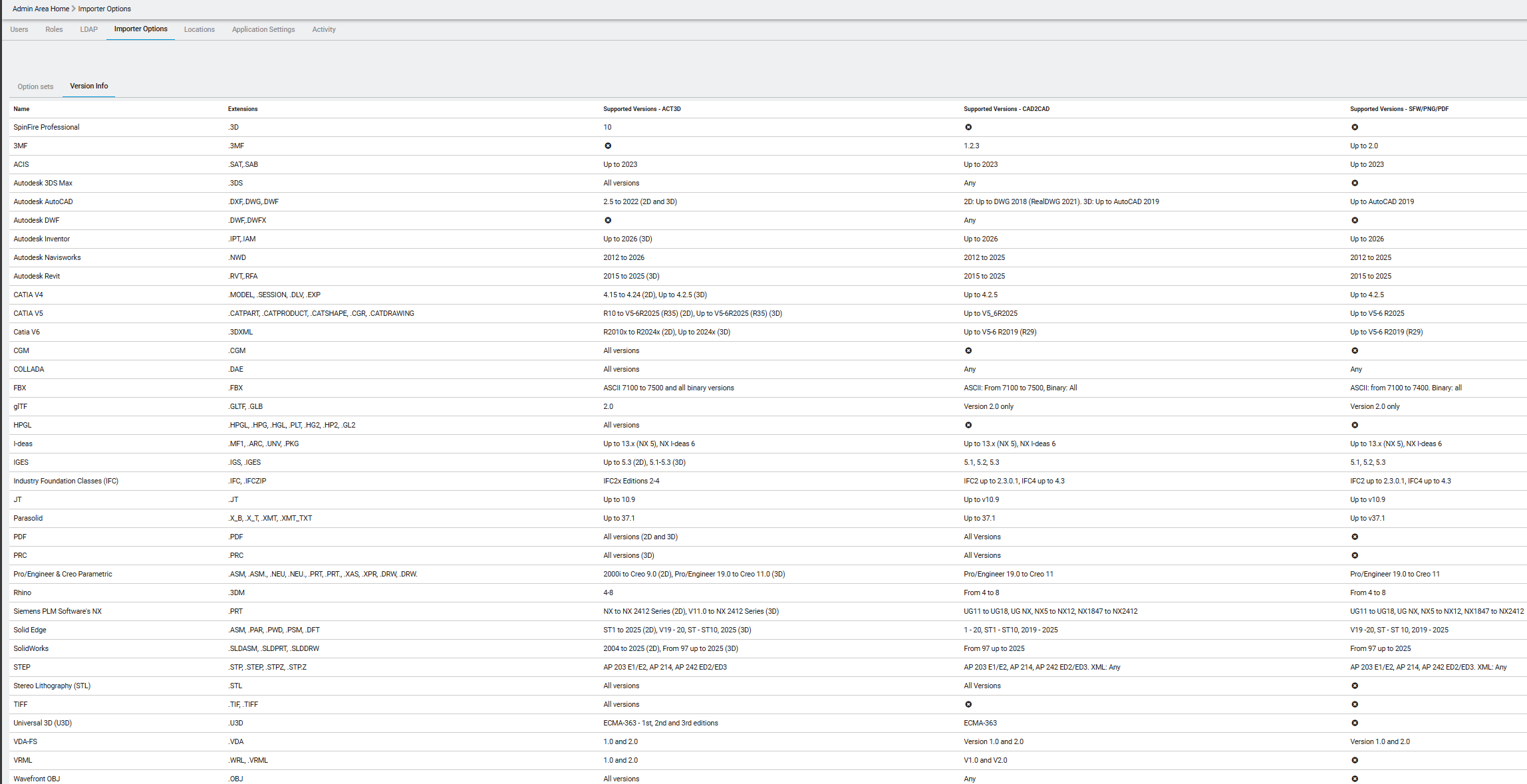Click Supported Versions - CAD2CAD column header
Viewport: 1527px width, 784px height.
coord(1006,109)
